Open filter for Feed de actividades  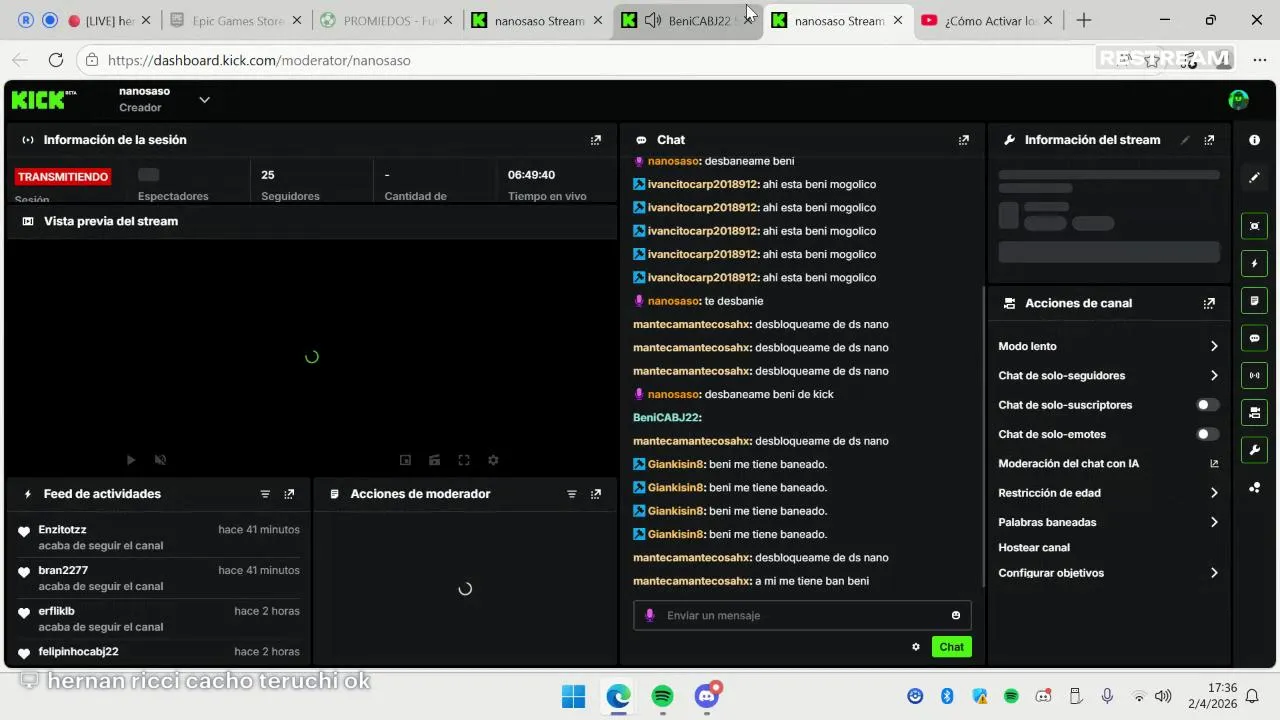point(265,494)
